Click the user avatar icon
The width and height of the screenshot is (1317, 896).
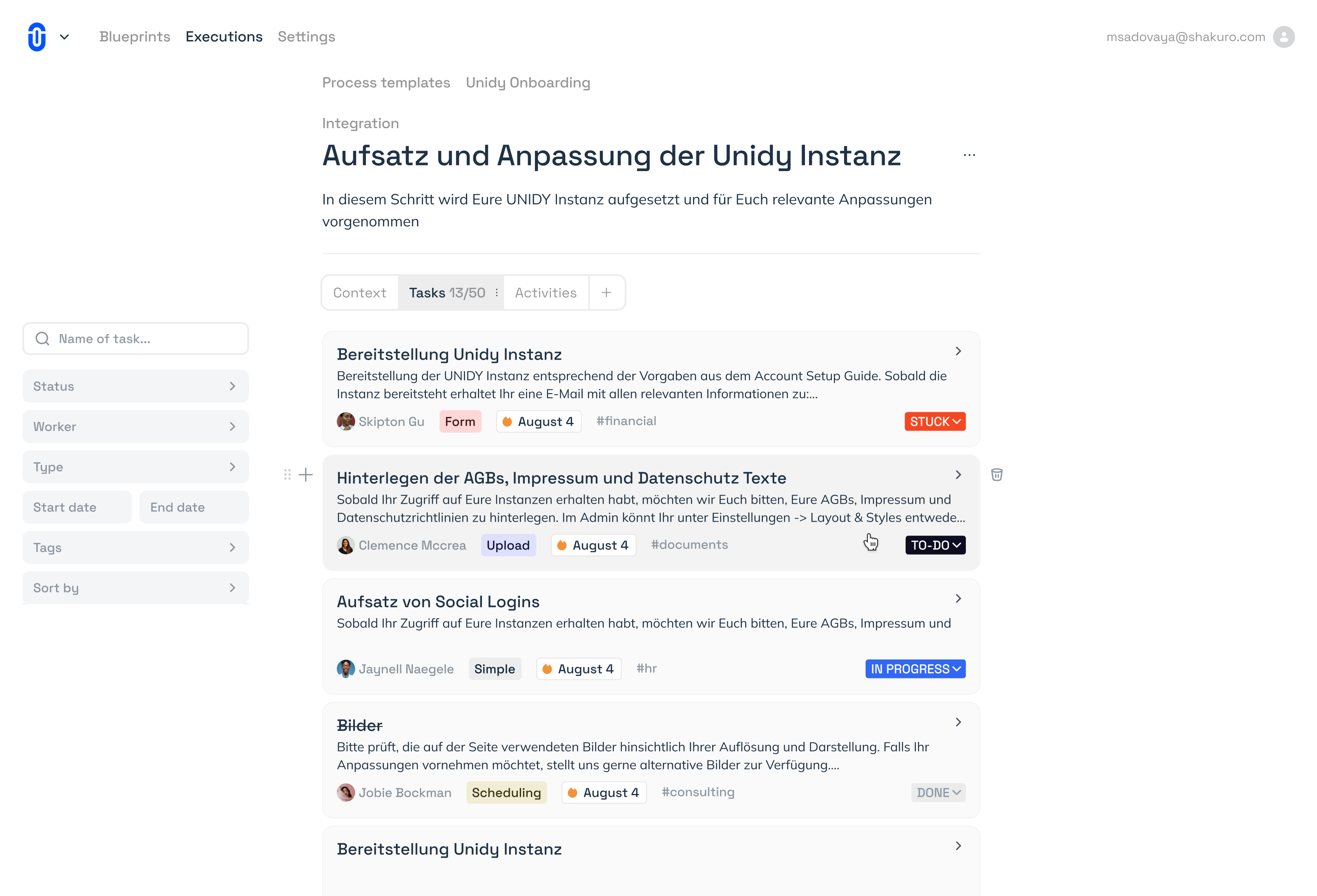click(x=1284, y=37)
